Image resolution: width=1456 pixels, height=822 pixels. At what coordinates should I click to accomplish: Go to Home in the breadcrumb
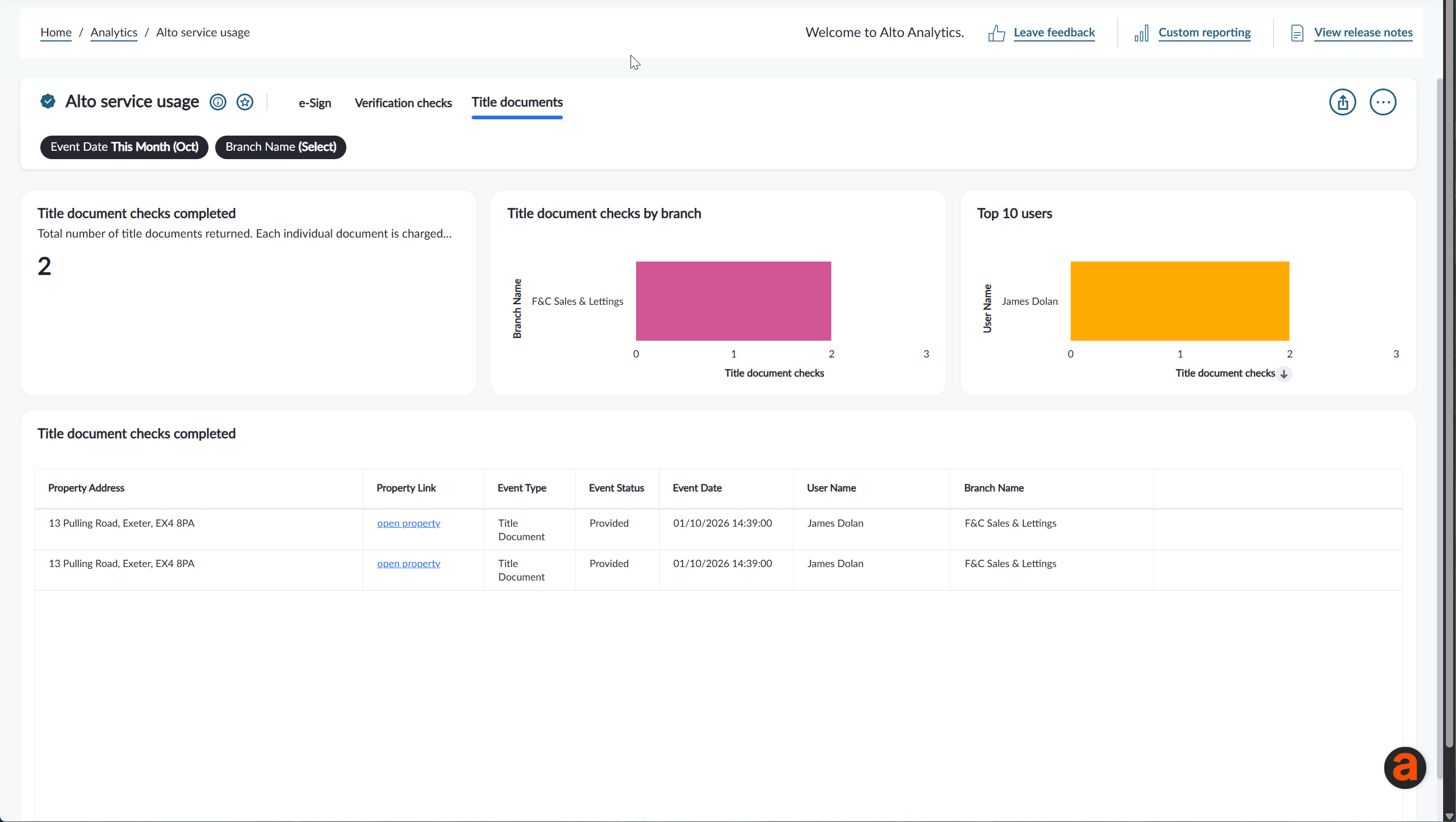56,32
